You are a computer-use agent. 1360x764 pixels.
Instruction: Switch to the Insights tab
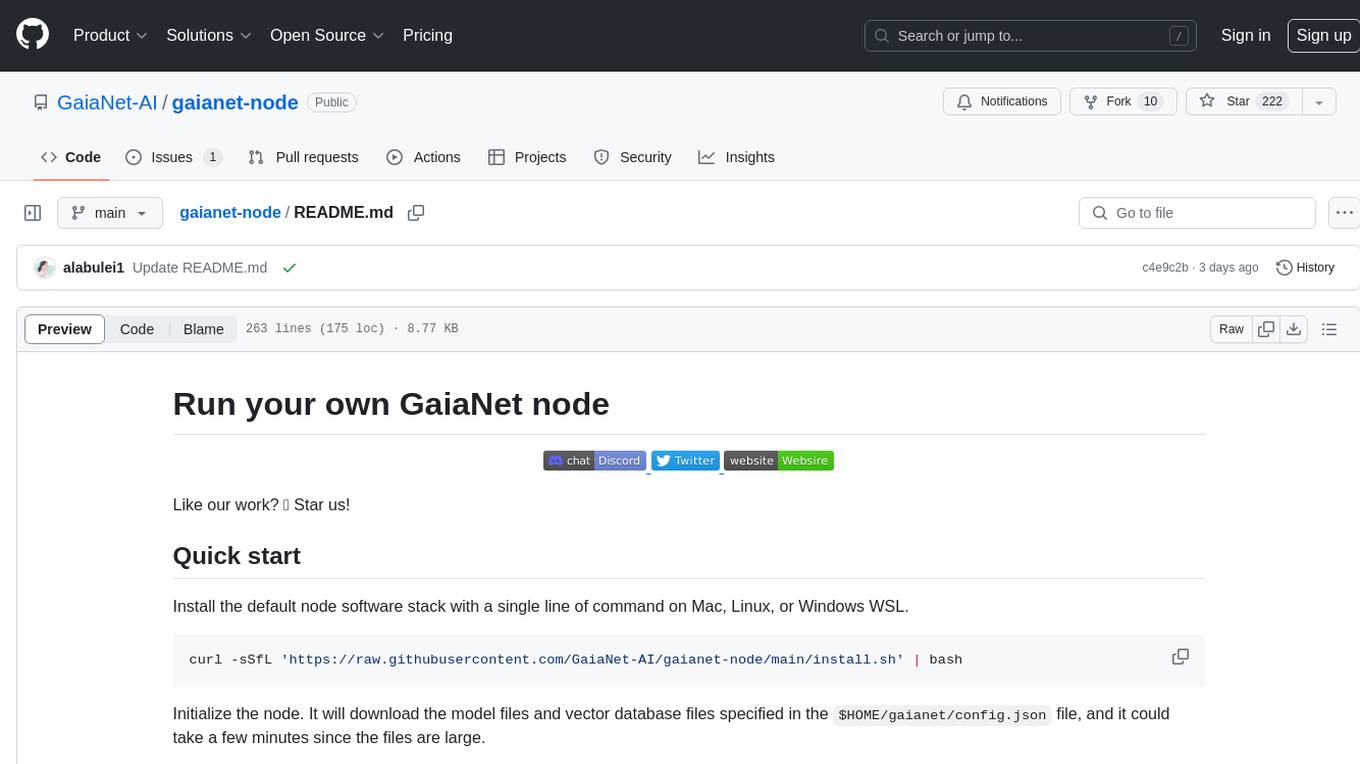736,157
